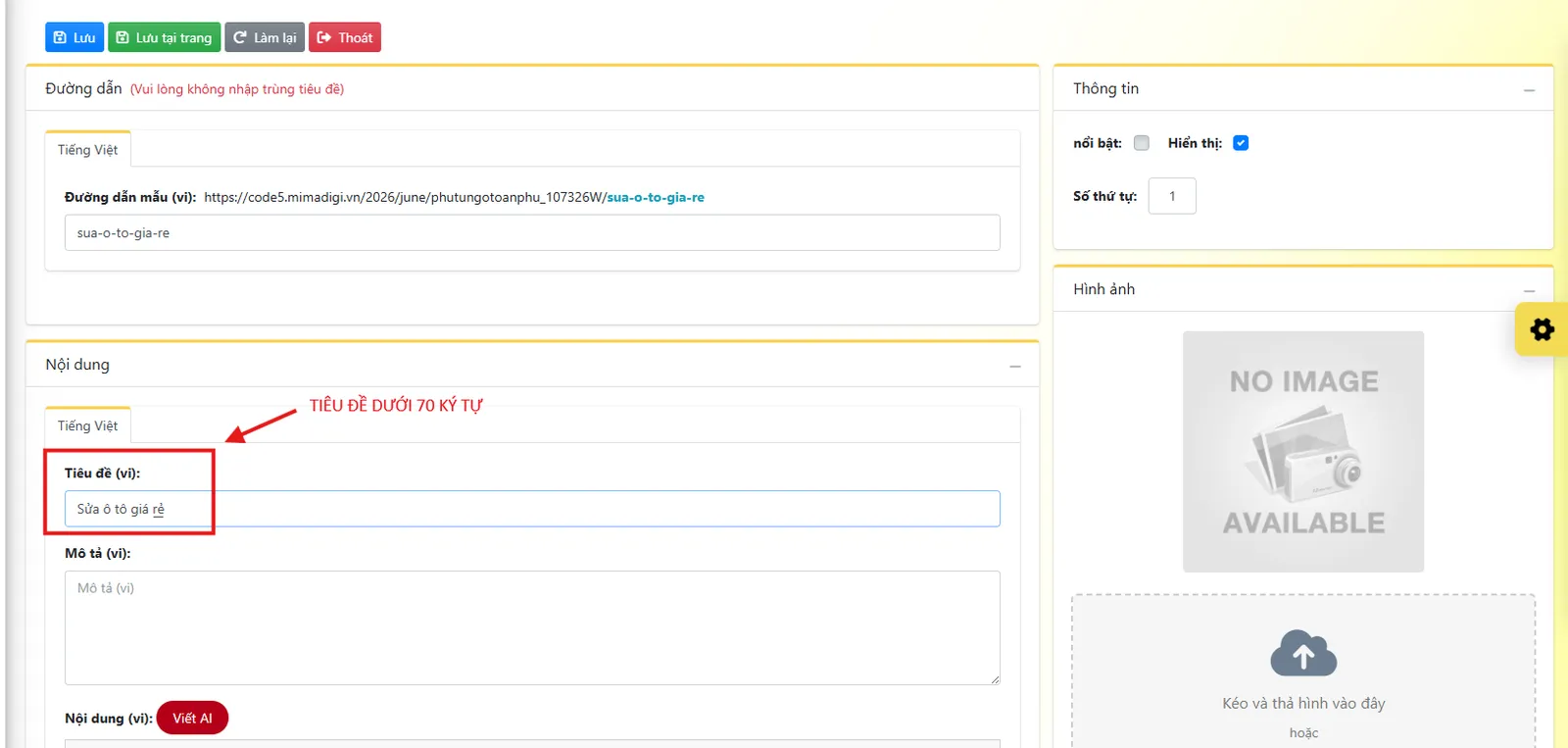Uncheck the Hiển thị checkbox
The width and height of the screenshot is (1568, 748).
click(1241, 143)
